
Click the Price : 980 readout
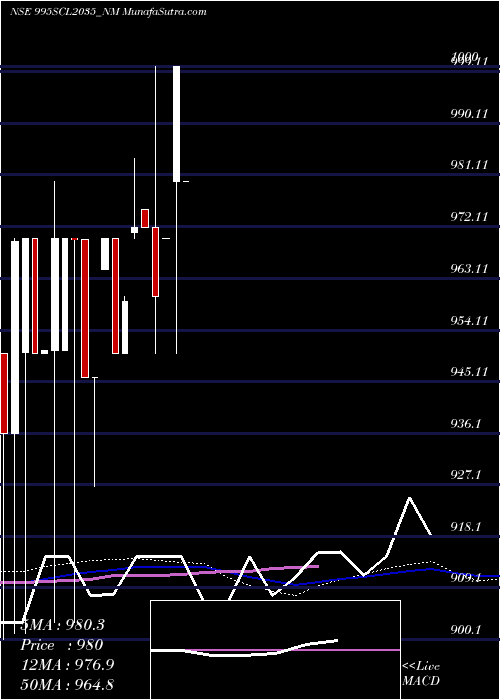[62, 645]
